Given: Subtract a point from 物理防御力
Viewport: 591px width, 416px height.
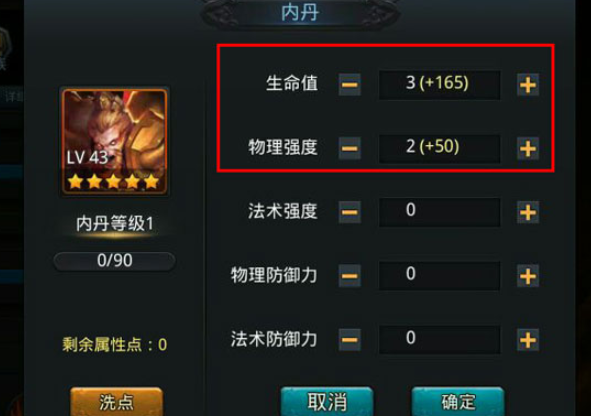Looking at the screenshot, I should 349,276.
